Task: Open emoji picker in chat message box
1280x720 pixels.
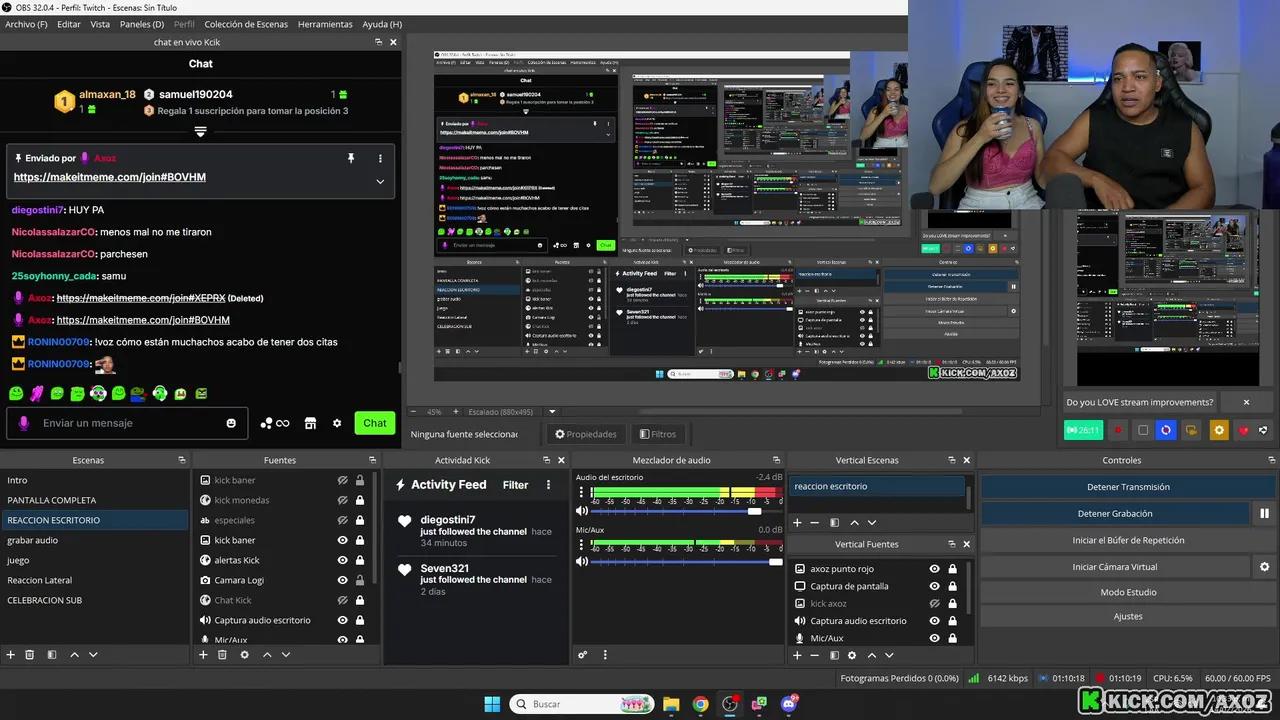Action: 231,423
